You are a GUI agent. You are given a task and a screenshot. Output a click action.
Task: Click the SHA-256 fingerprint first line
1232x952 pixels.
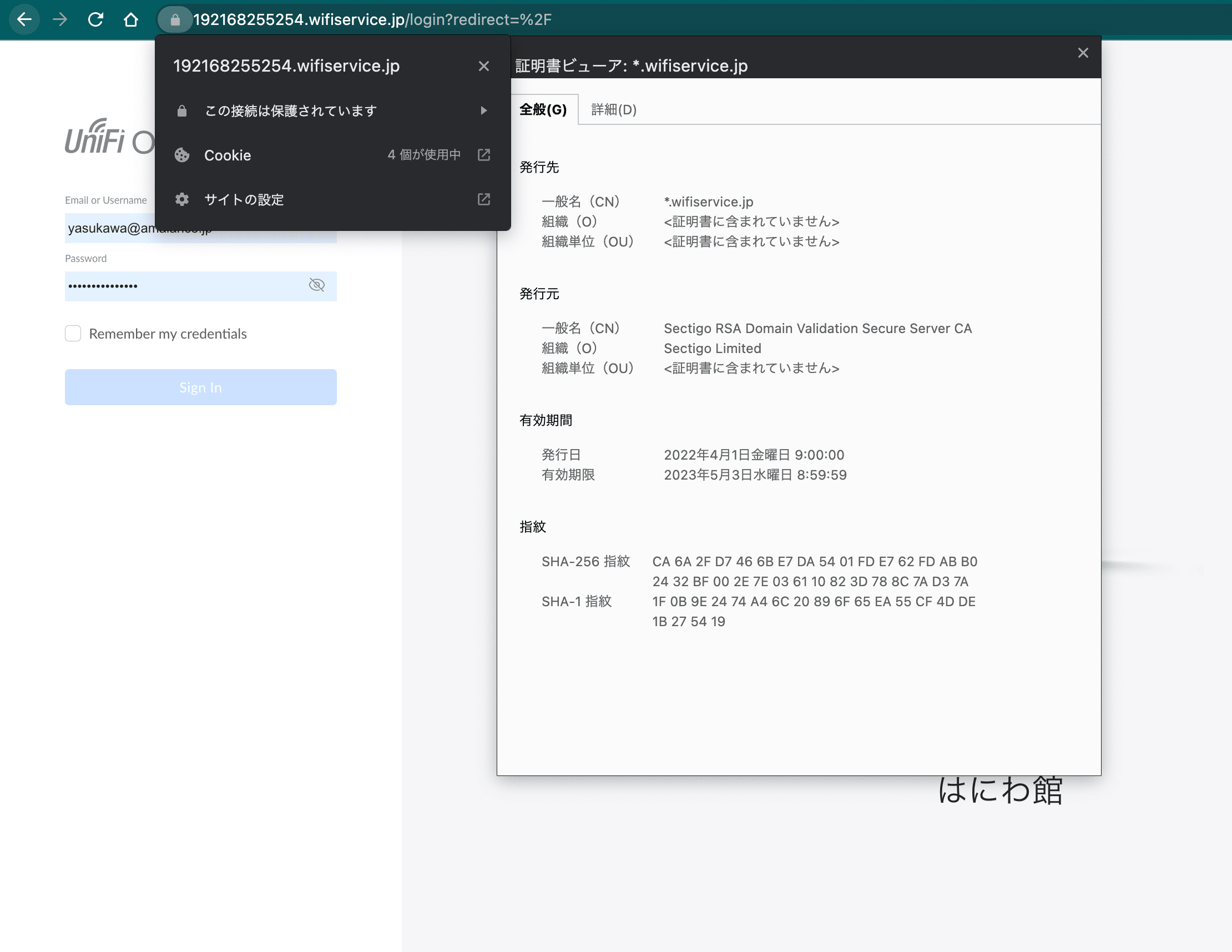[x=815, y=562]
